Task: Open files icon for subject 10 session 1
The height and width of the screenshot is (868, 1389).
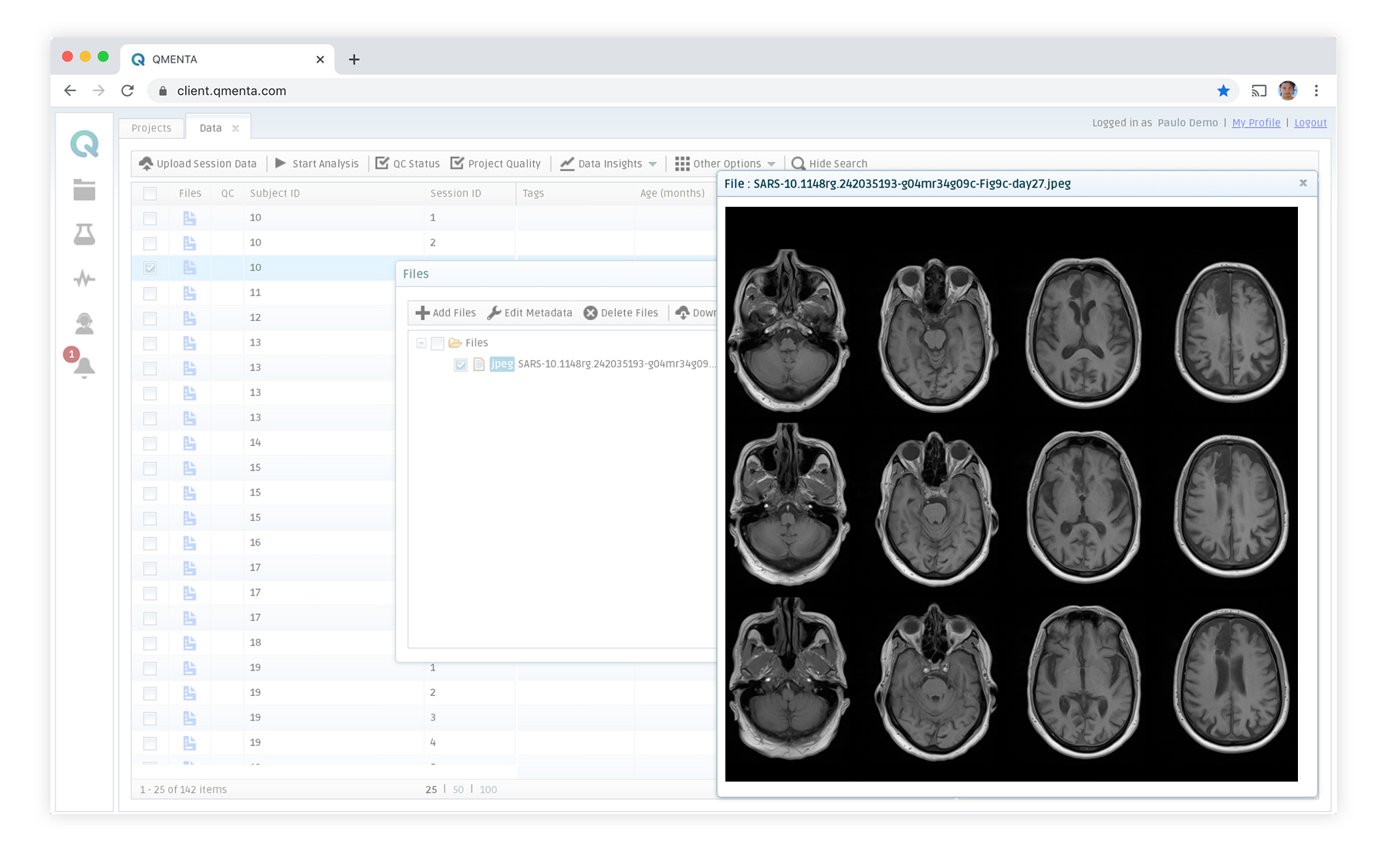Action: [x=189, y=218]
